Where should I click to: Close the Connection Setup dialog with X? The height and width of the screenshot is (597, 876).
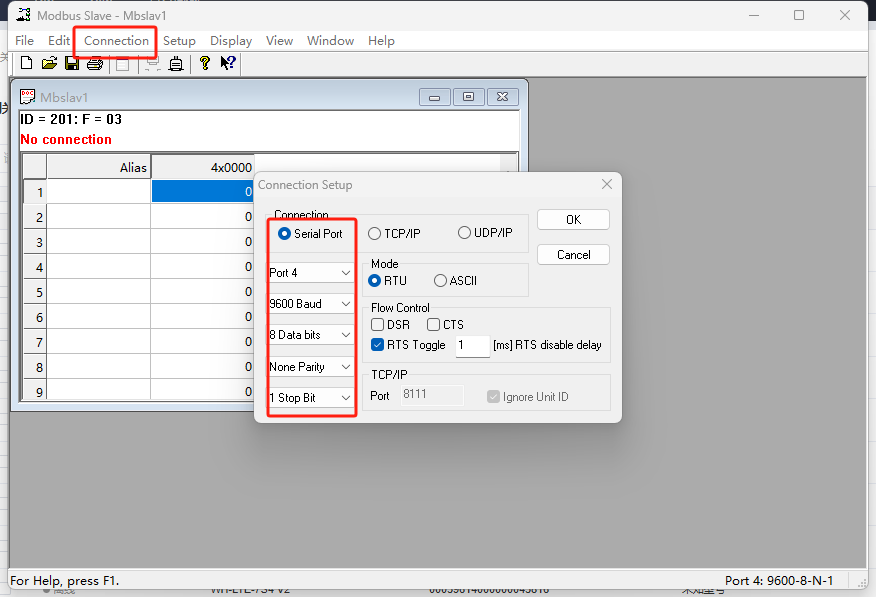606,185
